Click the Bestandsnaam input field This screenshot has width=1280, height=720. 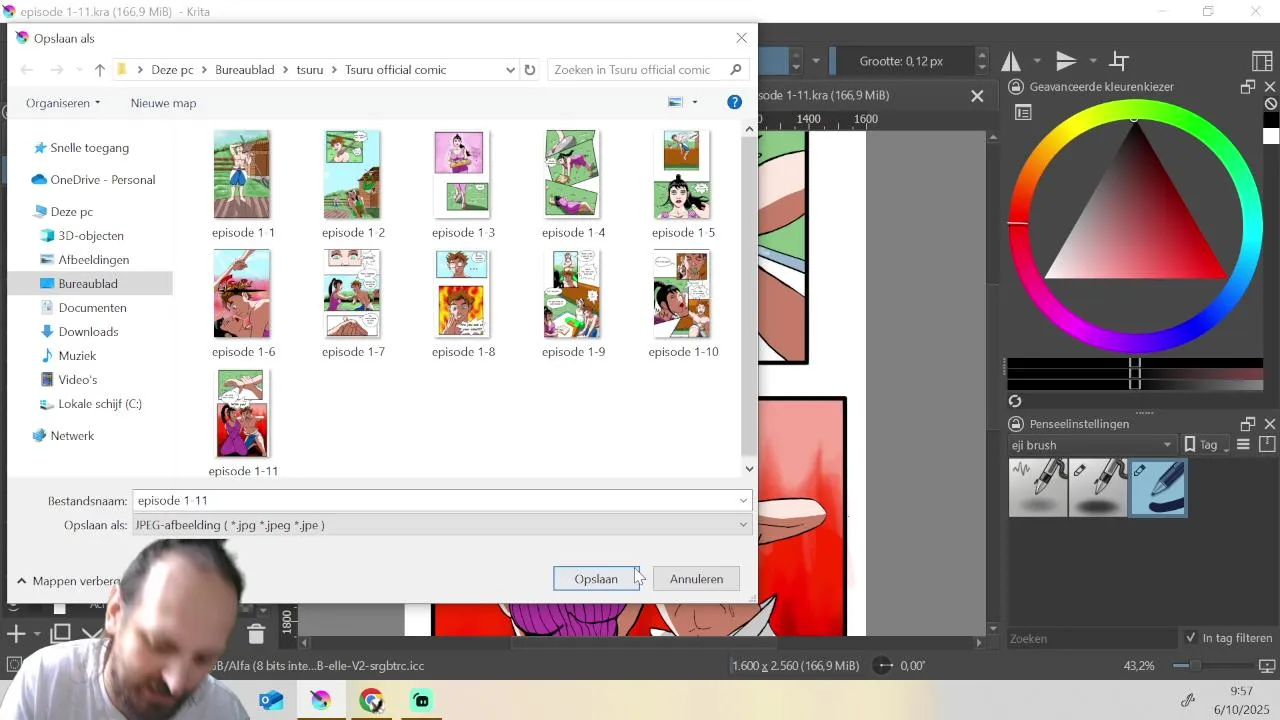coord(434,501)
